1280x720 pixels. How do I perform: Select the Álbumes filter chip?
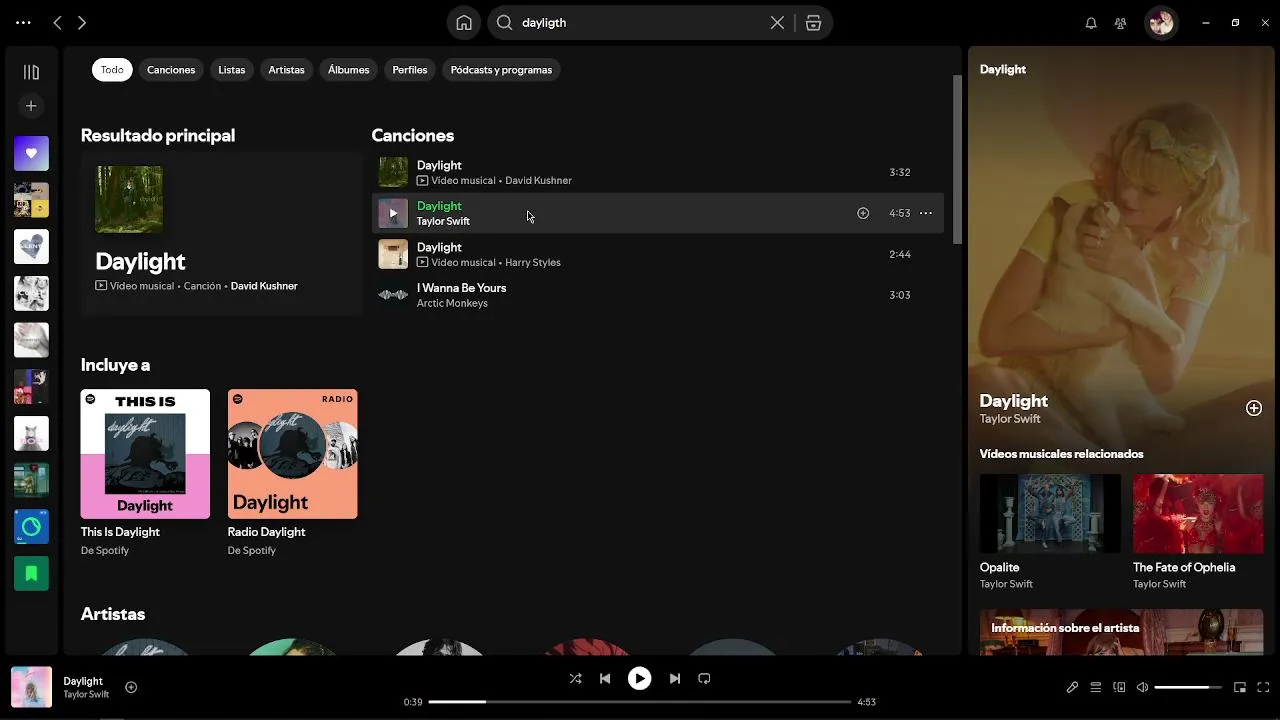[x=348, y=70]
